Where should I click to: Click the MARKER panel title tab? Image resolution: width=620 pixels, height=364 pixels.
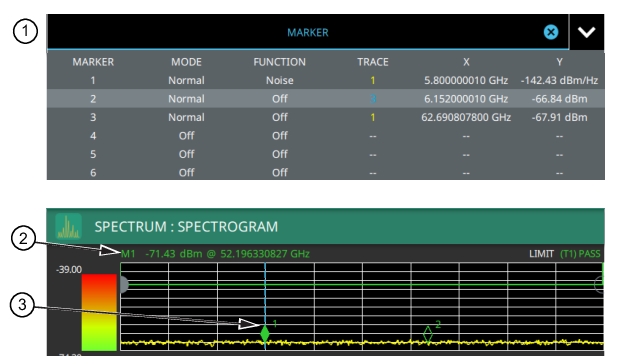point(308,32)
